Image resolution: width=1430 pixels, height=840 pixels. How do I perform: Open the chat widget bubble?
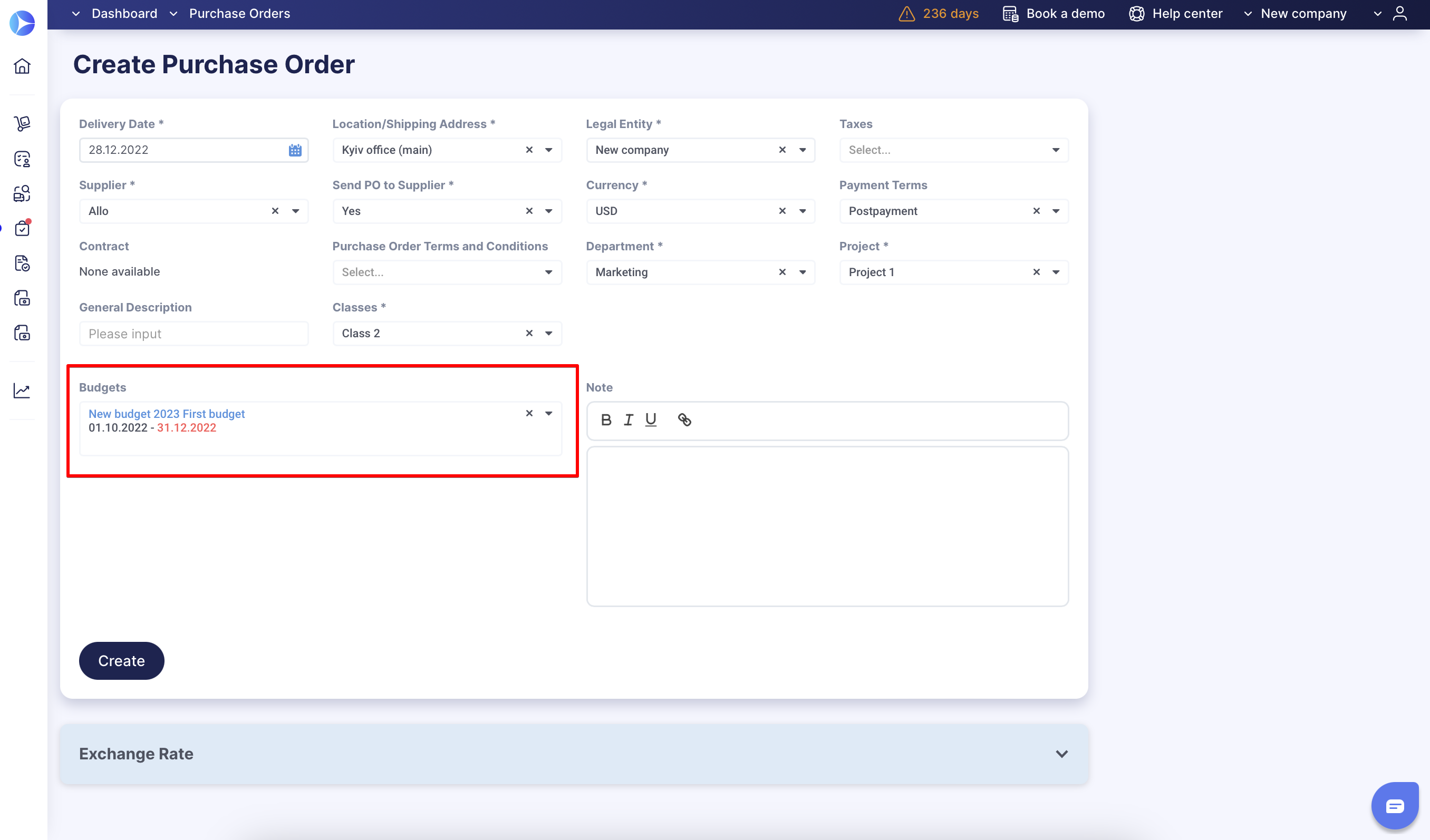[1395, 805]
